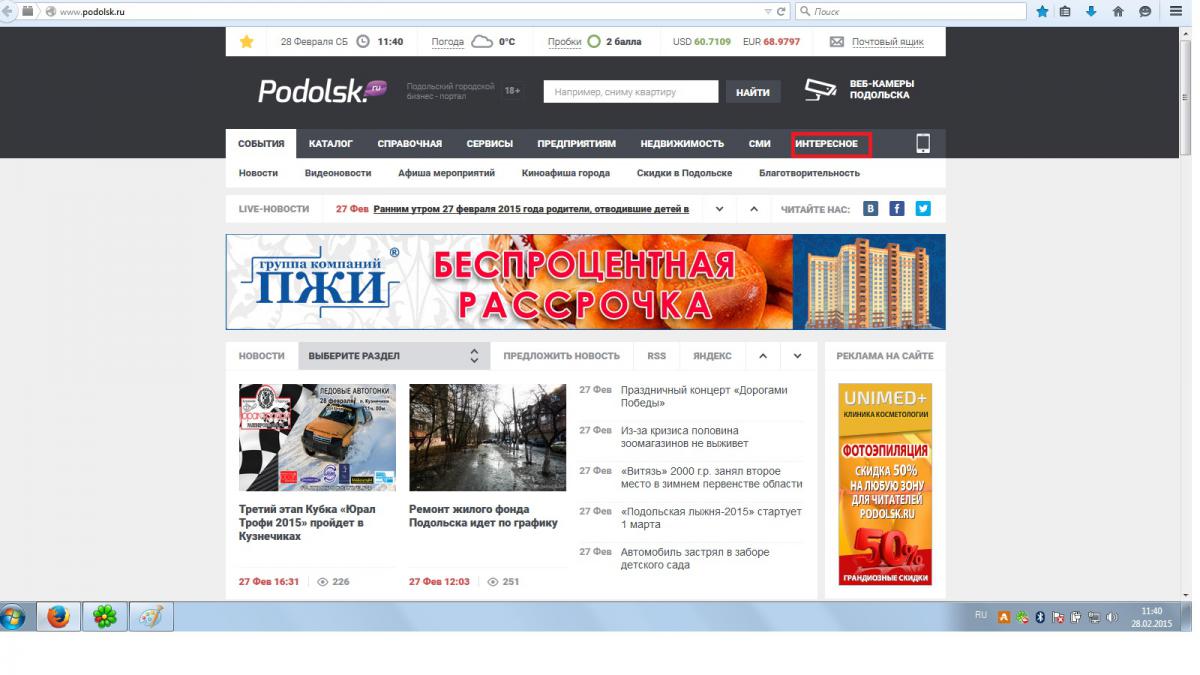Screen dimensions: 1200x675
Task: Open the site's Facebook page icon
Action: [x=897, y=209]
